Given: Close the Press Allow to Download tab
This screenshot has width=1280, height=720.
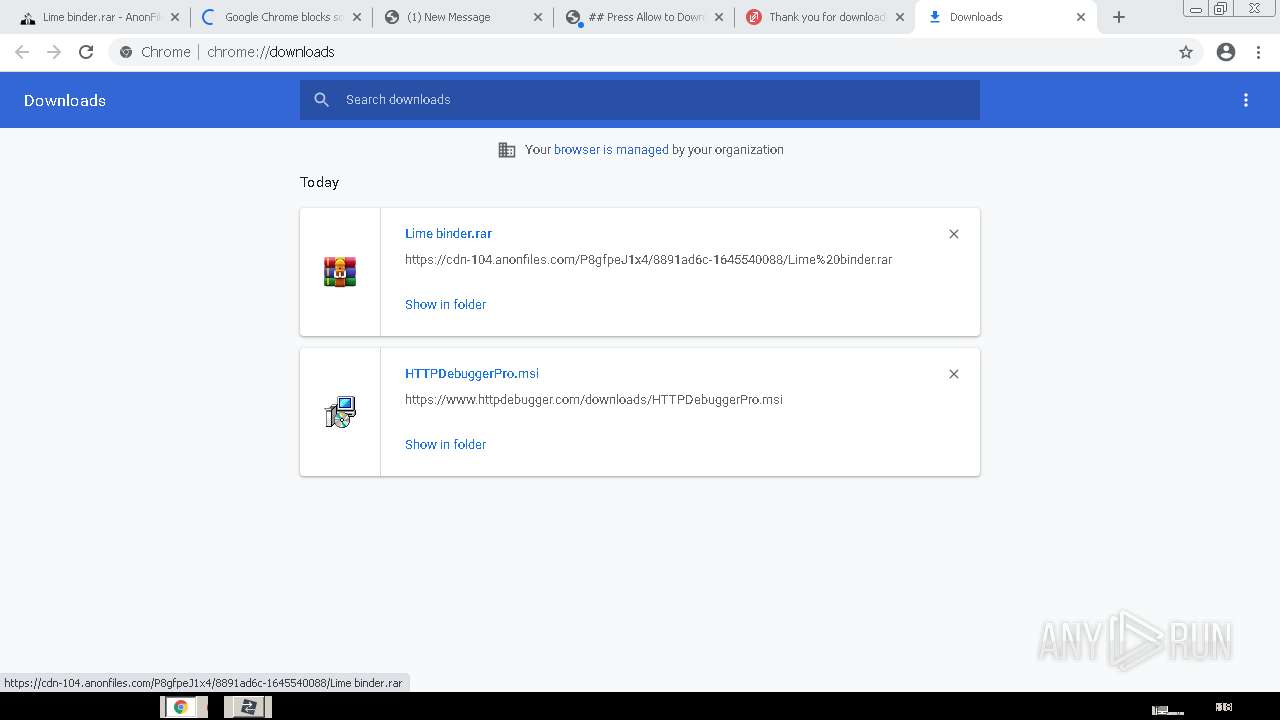Looking at the screenshot, I should click(719, 17).
